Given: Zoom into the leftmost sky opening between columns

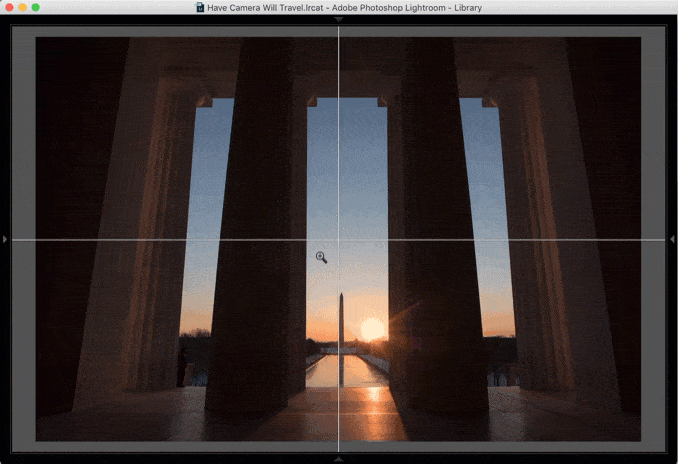Looking at the screenshot, I should (x=205, y=216).
